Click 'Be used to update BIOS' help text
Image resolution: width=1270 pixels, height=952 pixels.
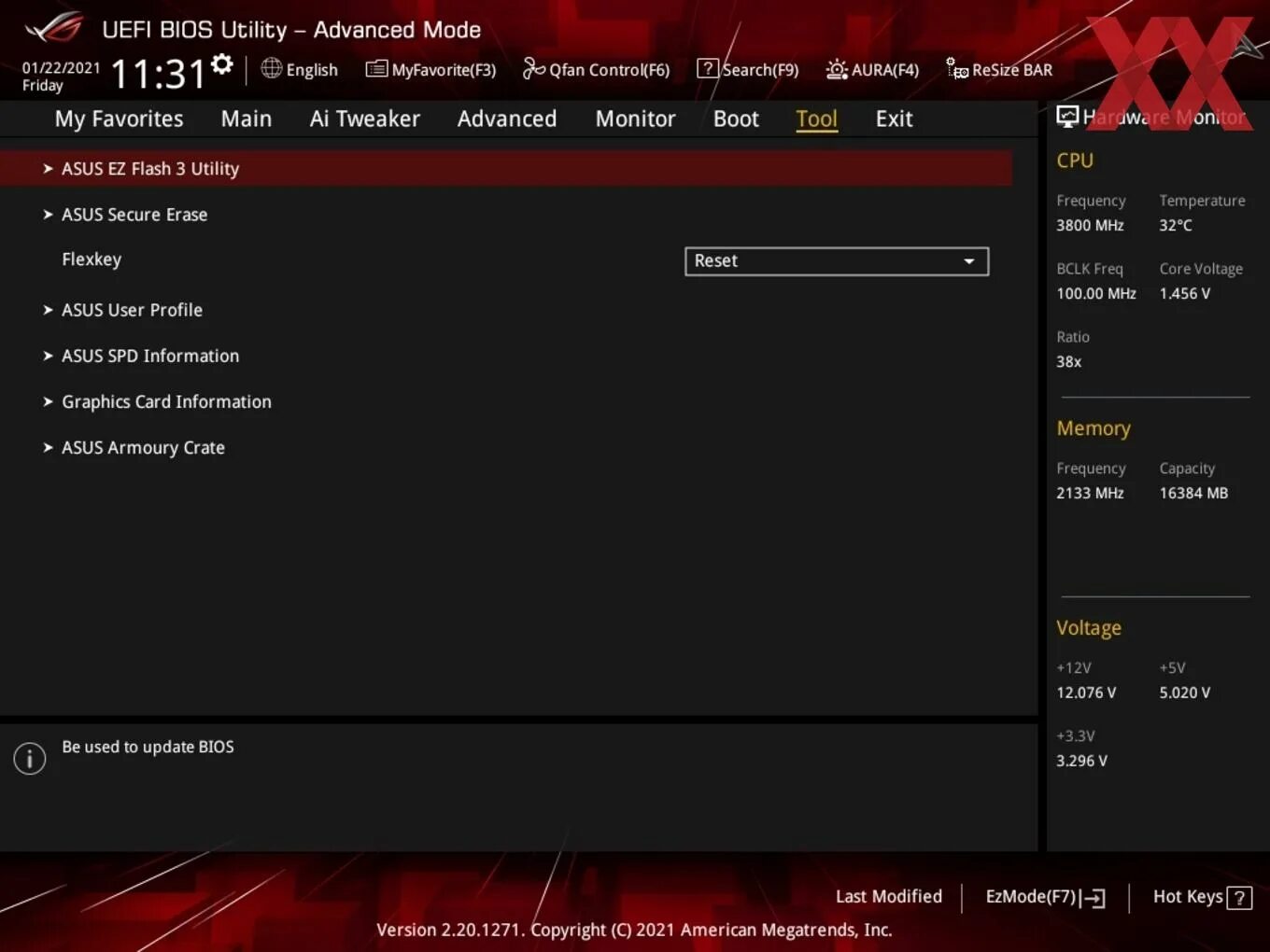[148, 747]
